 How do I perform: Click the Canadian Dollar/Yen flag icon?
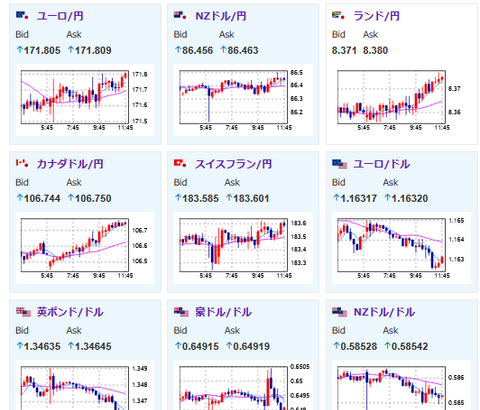click(22, 163)
